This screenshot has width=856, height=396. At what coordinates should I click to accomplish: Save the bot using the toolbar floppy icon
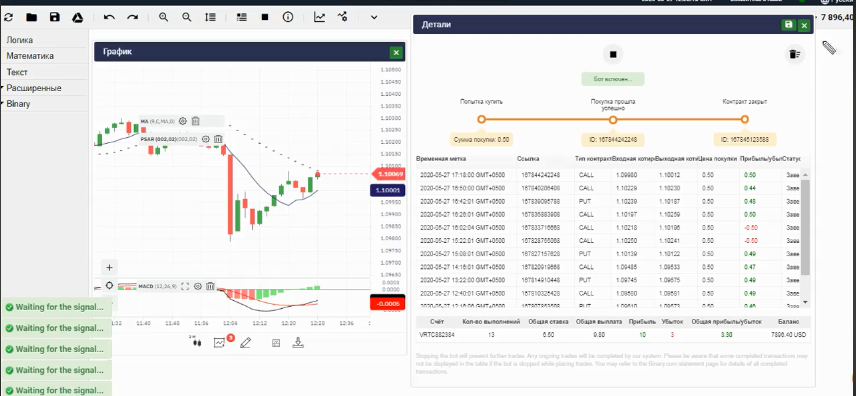click(x=55, y=17)
